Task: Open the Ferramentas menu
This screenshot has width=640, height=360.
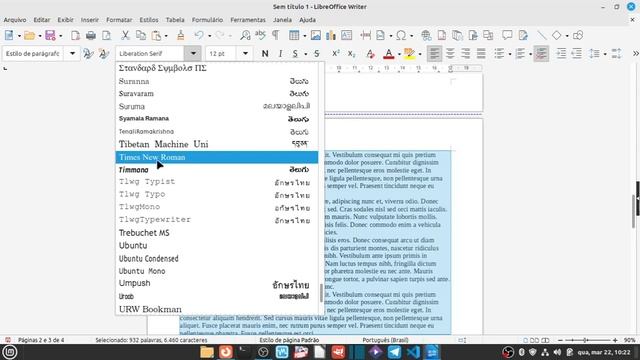Action: click(x=248, y=20)
